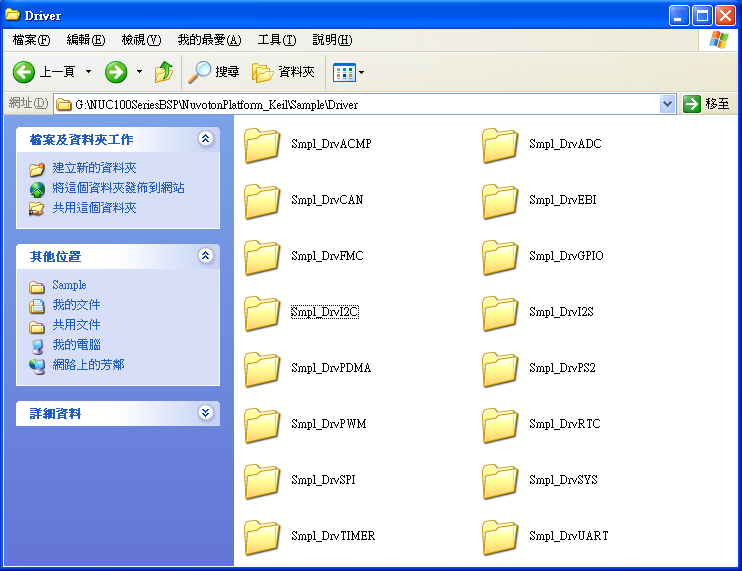
Task: Select the Smpl_DrvPWM folder icon
Action: (262, 425)
